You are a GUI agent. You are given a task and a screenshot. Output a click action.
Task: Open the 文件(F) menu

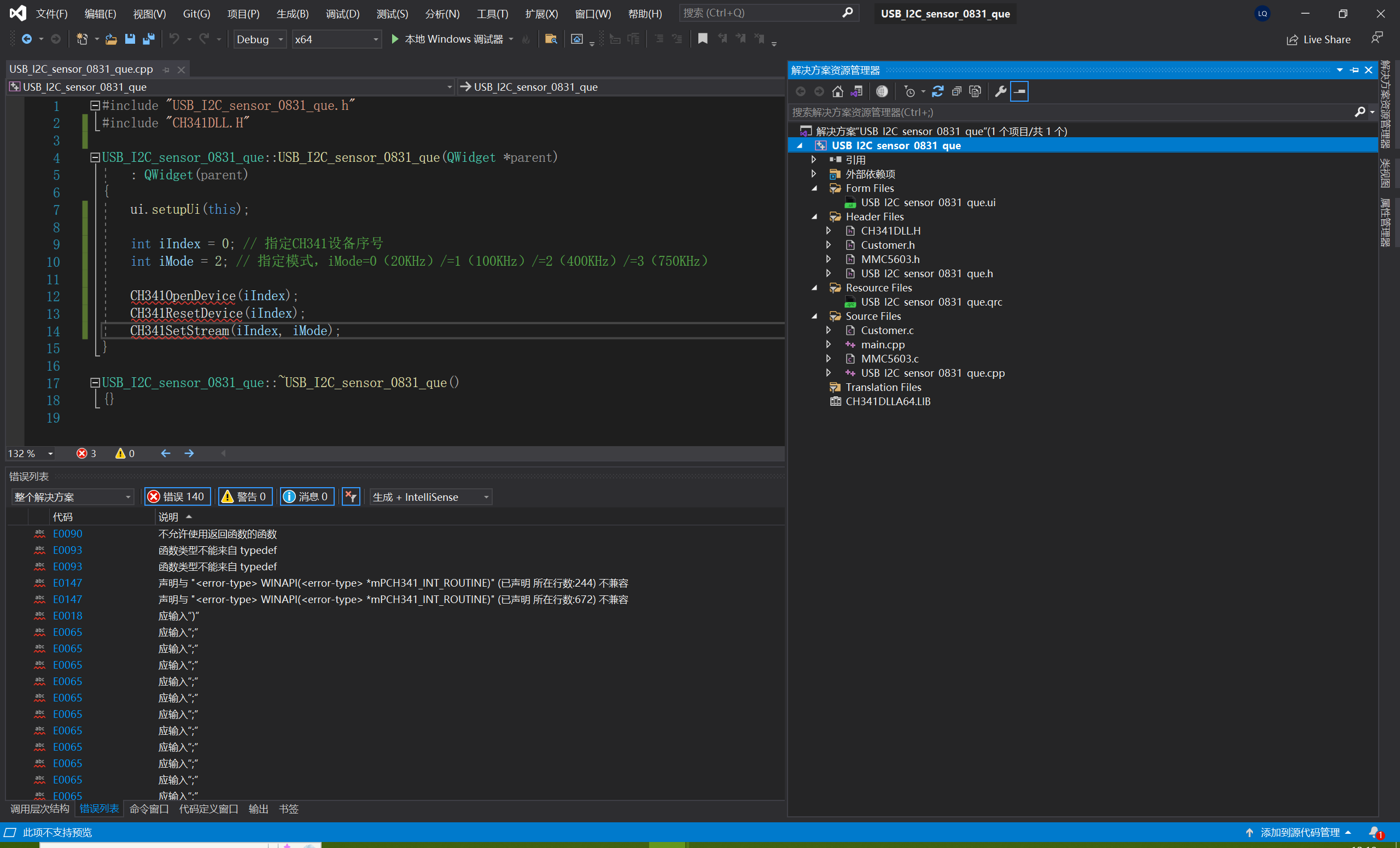51,14
